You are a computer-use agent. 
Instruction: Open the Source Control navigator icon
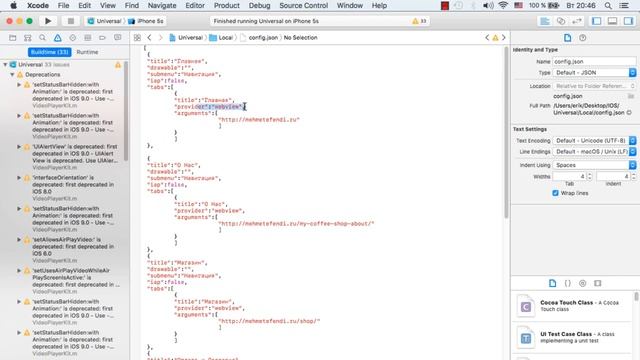(x=28, y=38)
